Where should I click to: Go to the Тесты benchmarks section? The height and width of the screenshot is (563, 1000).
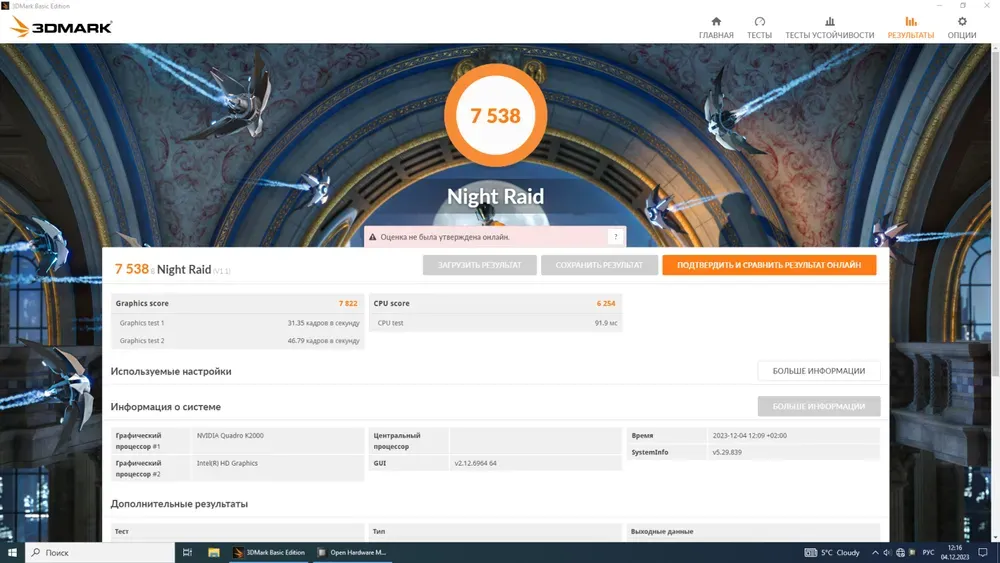click(759, 27)
